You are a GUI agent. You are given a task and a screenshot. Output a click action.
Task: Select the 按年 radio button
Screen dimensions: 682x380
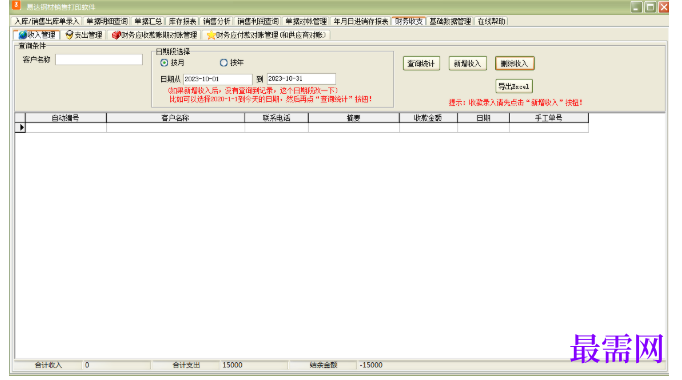pos(224,63)
